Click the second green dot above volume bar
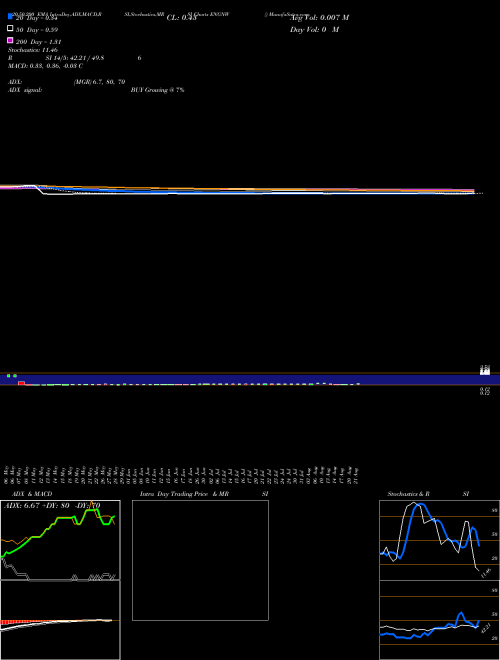The image size is (500, 660). (x=15, y=375)
